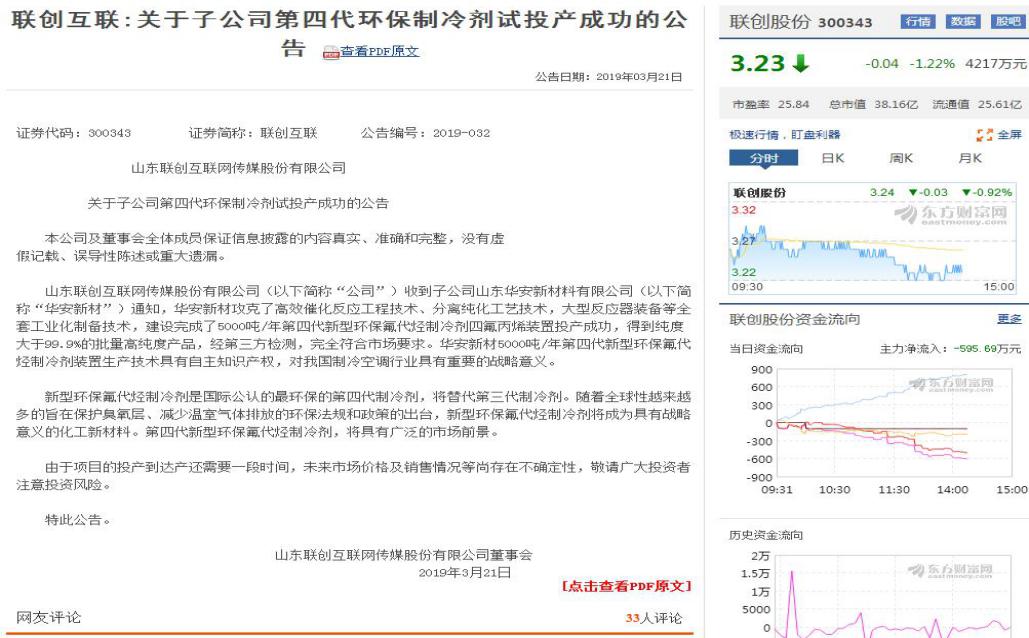
Task: Click the 当日资金流向 label
Action: tap(766, 349)
